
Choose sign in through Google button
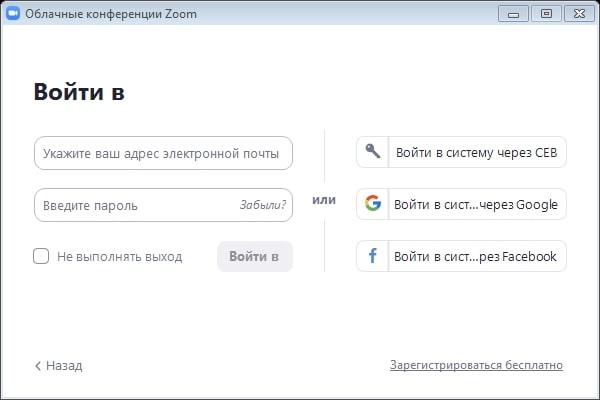pos(461,204)
